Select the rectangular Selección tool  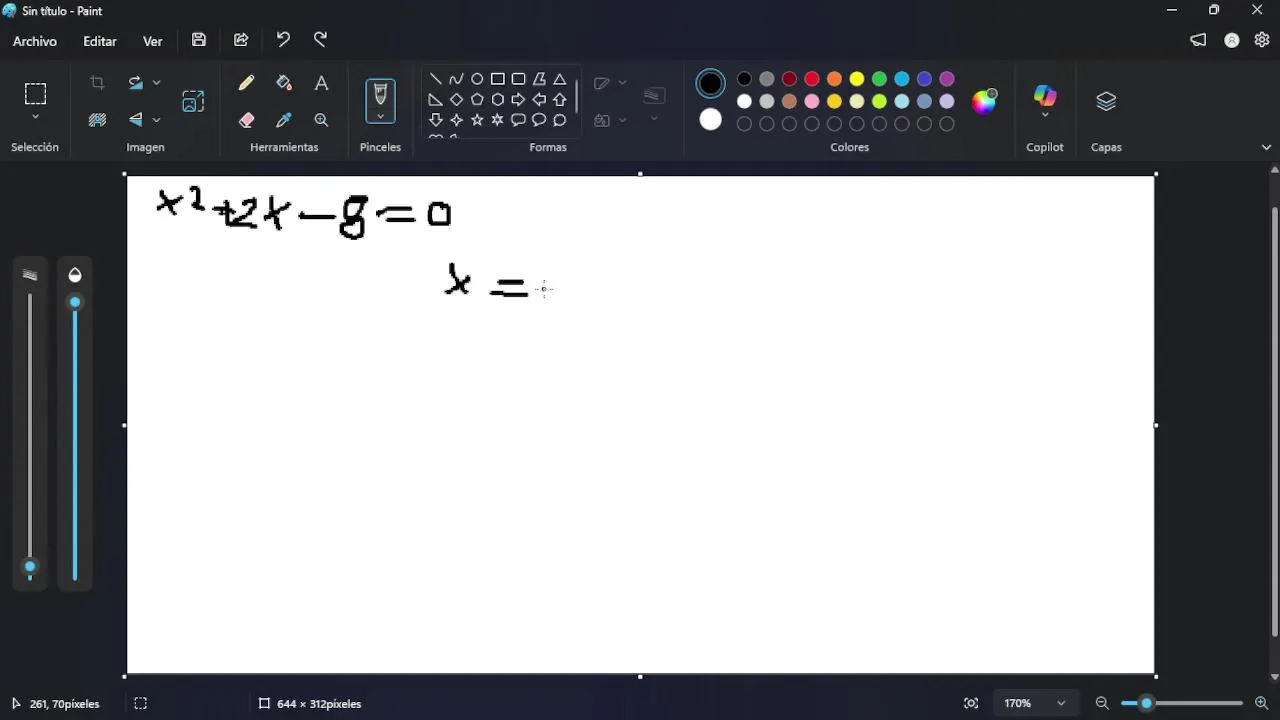point(35,94)
